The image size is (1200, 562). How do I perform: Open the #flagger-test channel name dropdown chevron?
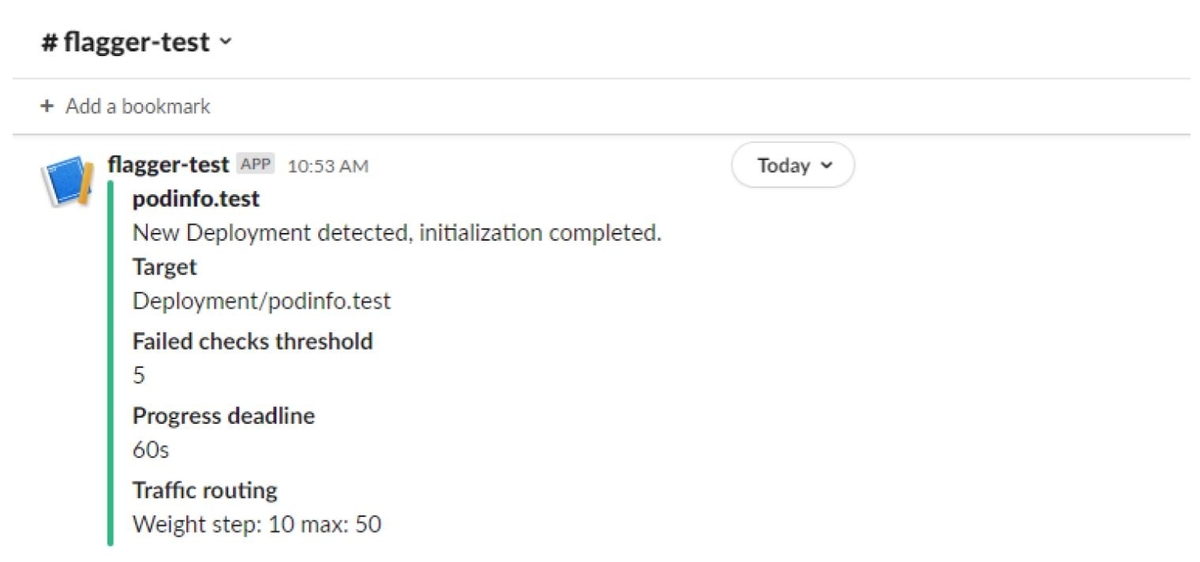(x=225, y=42)
